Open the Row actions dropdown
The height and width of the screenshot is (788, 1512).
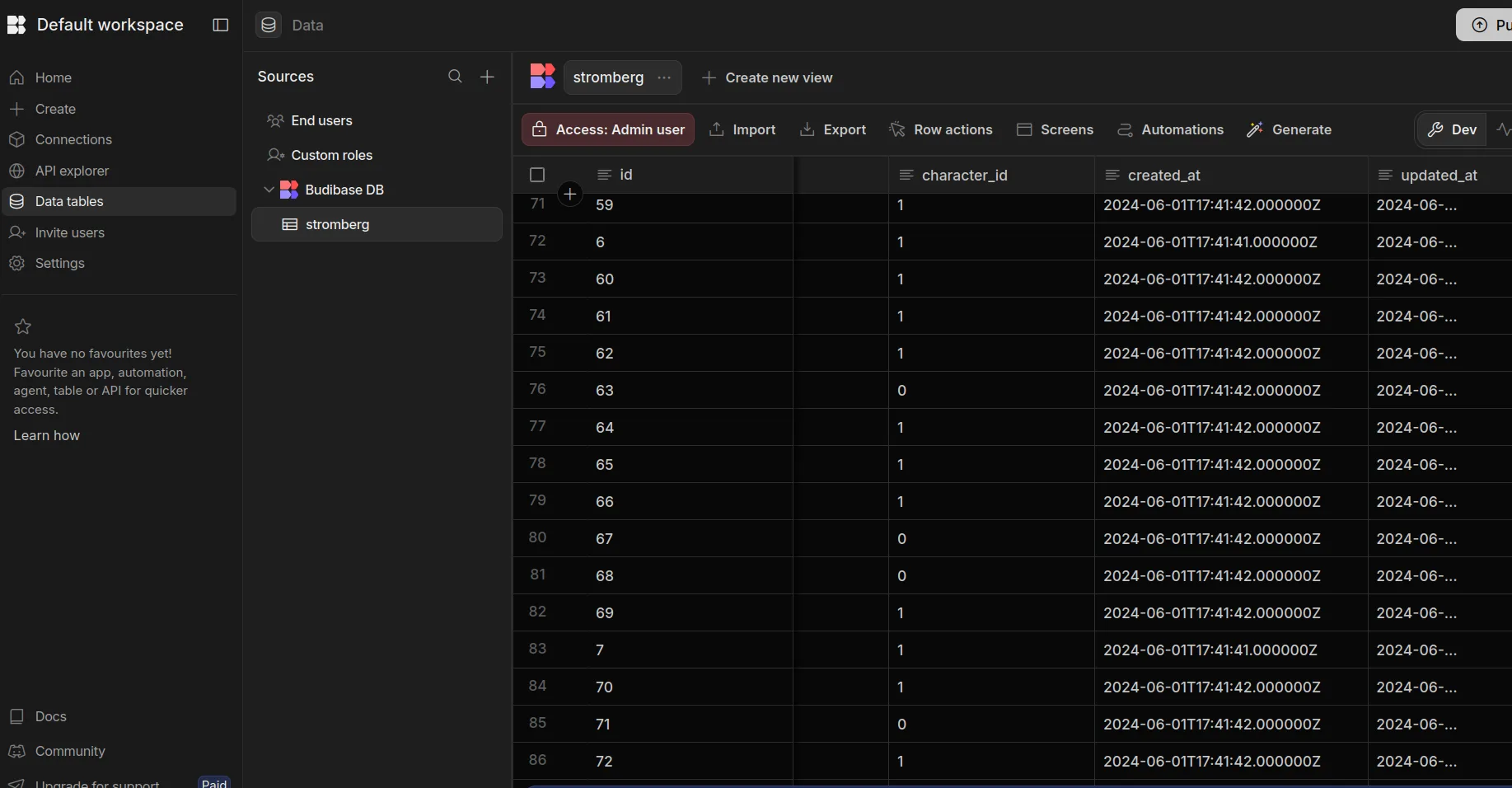(x=941, y=129)
